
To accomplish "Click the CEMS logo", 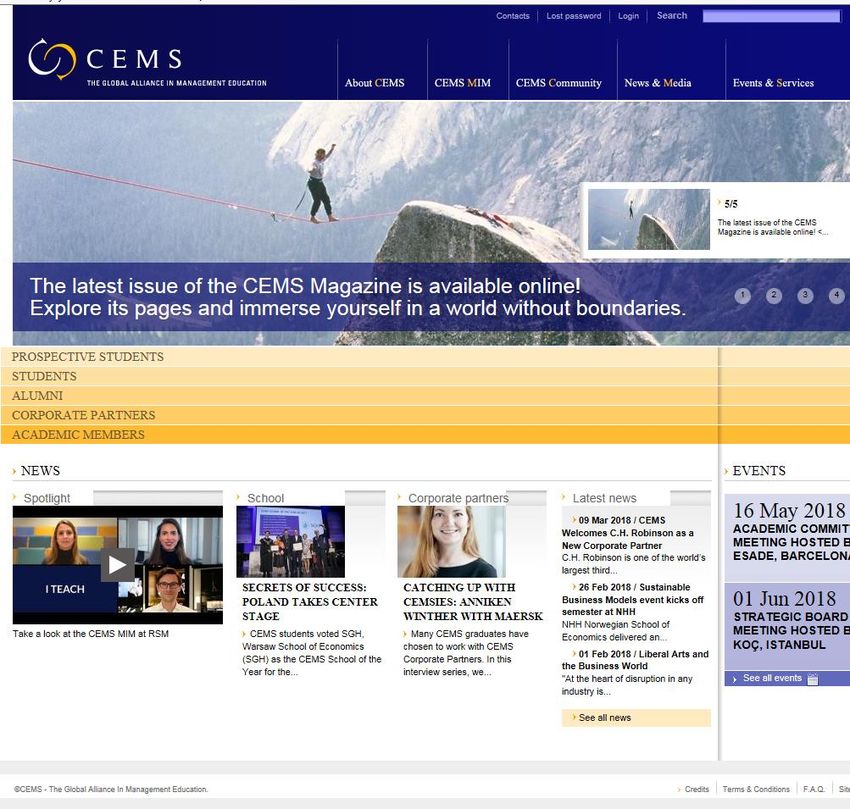I will click(x=147, y=62).
